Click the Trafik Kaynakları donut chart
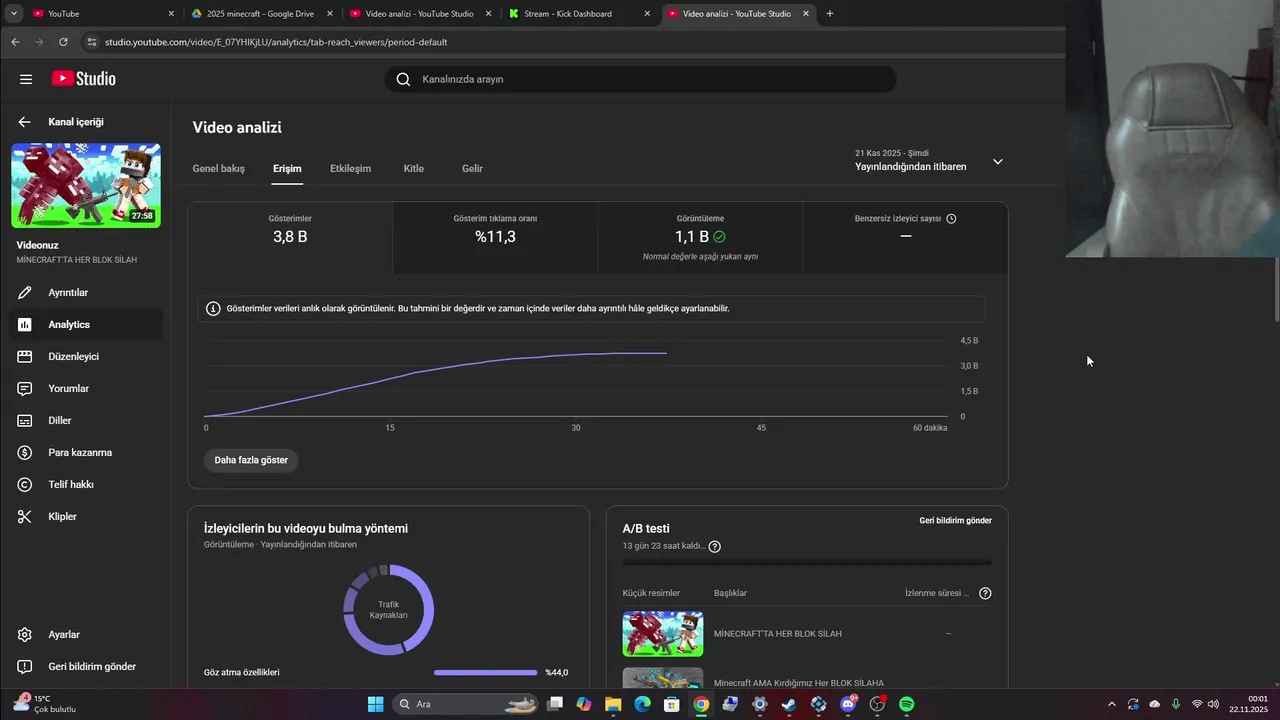 point(388,610)
